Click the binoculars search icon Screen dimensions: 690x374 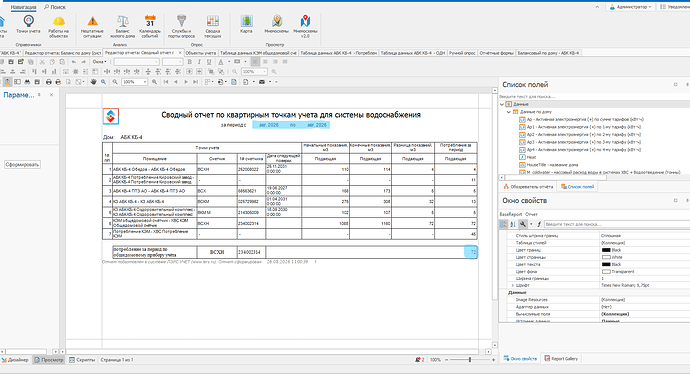coord(27,82)
